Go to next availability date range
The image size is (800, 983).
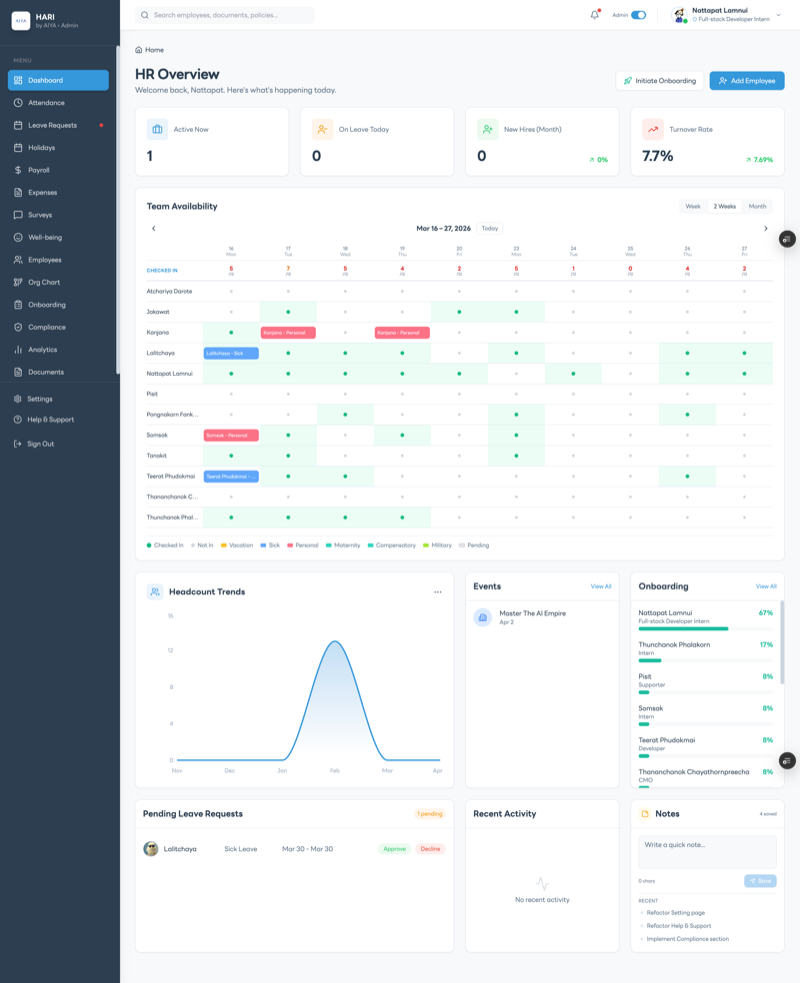click(766, 228)
